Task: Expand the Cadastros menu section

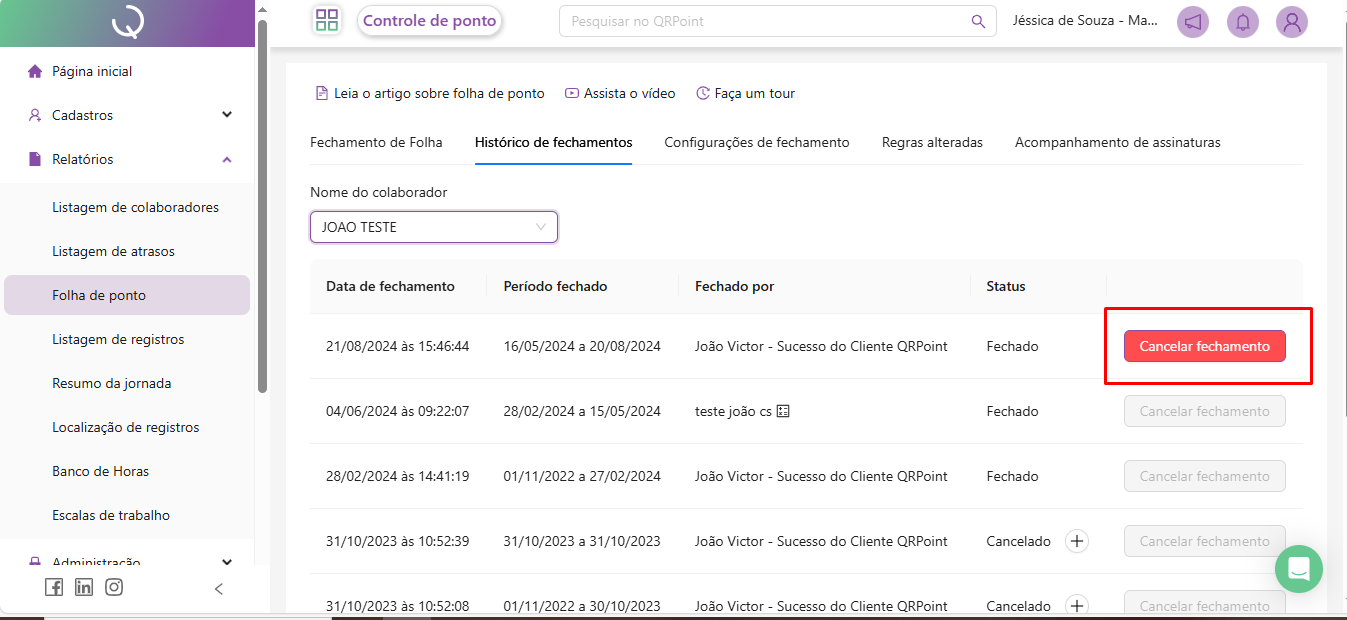Action: point(227,115)
